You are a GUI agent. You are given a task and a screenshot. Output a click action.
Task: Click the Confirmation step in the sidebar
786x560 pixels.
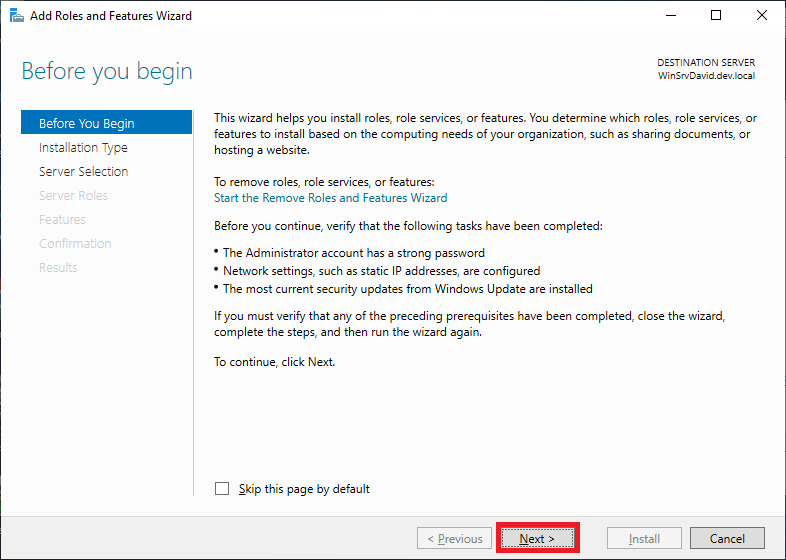tap(75, 243)
